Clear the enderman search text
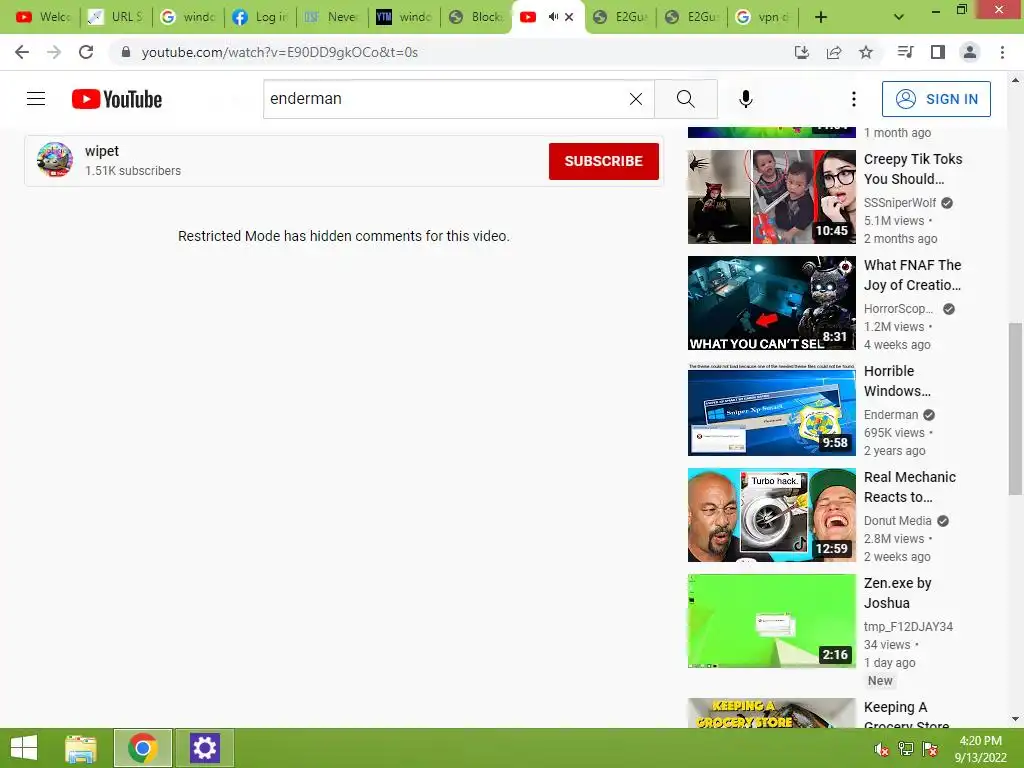1024x768 pixels. click(635, 99)
